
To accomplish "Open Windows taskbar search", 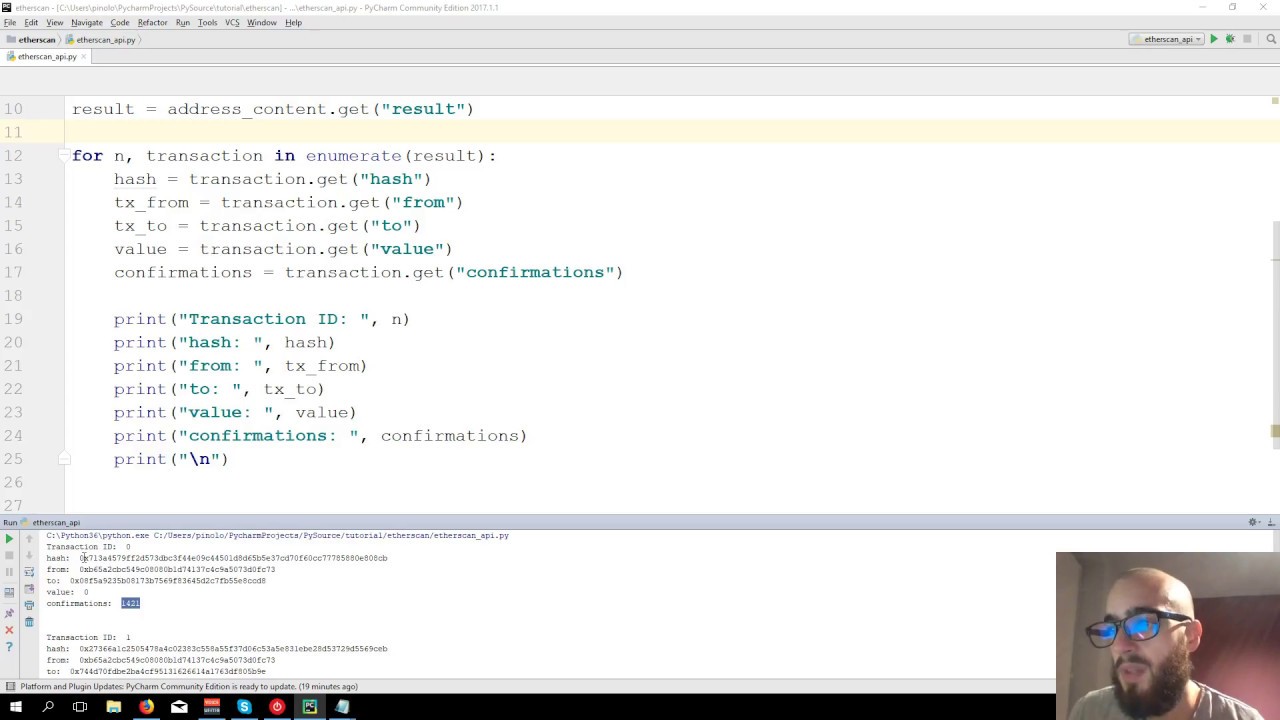I will (48, 707).
